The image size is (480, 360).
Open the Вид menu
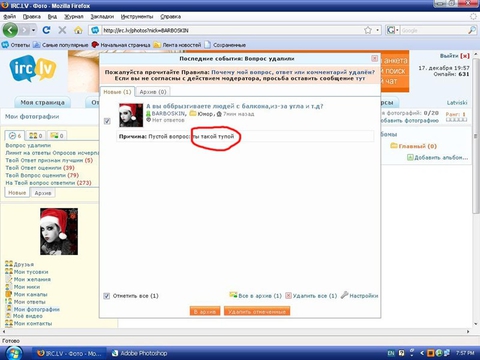(52, 16)
